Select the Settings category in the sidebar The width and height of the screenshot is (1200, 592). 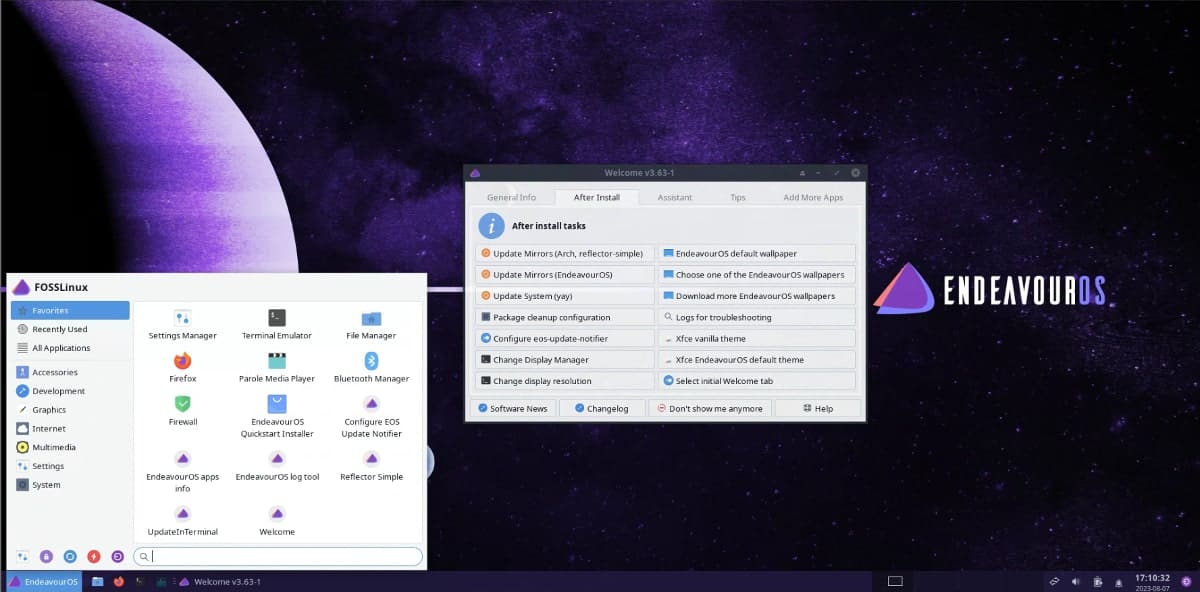[x=70, y=466]
